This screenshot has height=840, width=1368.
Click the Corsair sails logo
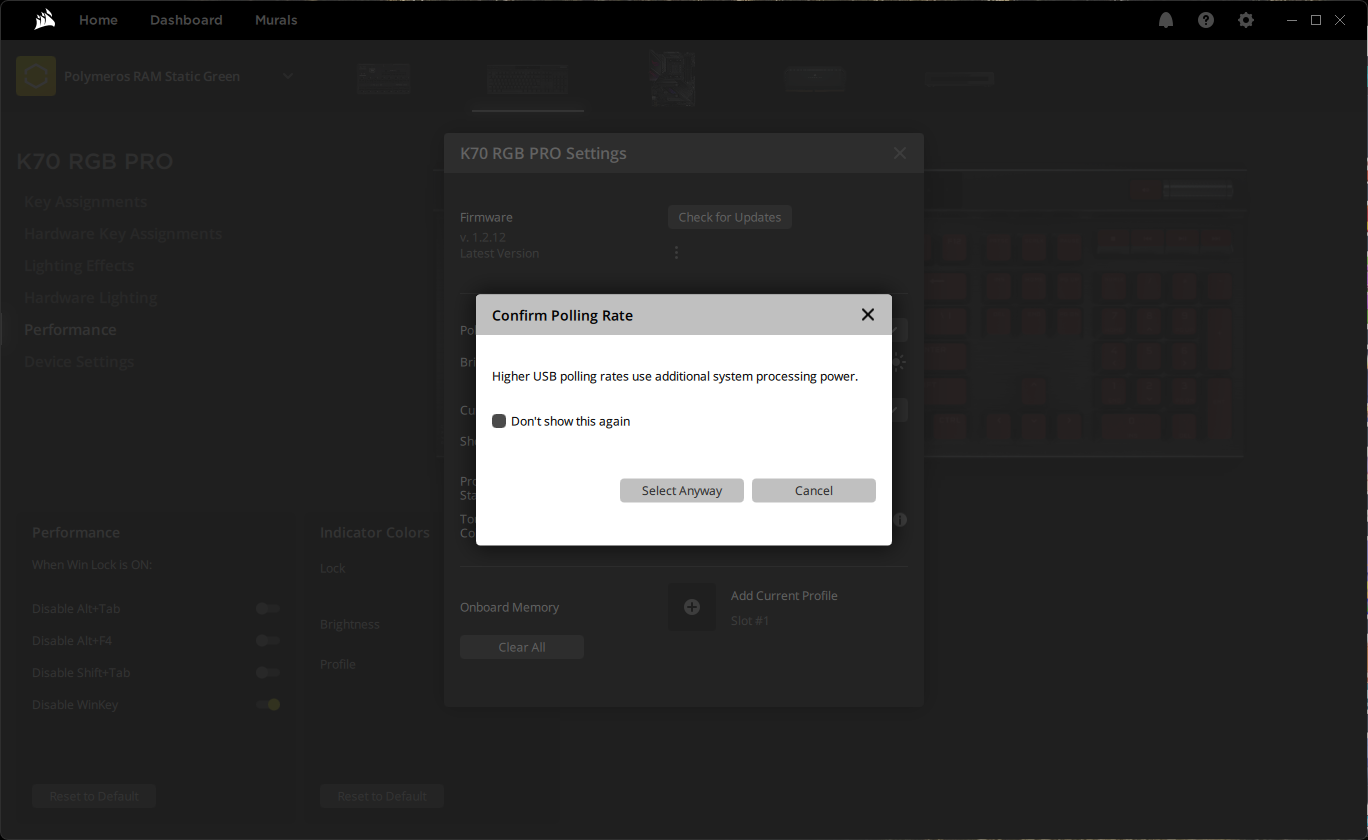tap(44, 20)
